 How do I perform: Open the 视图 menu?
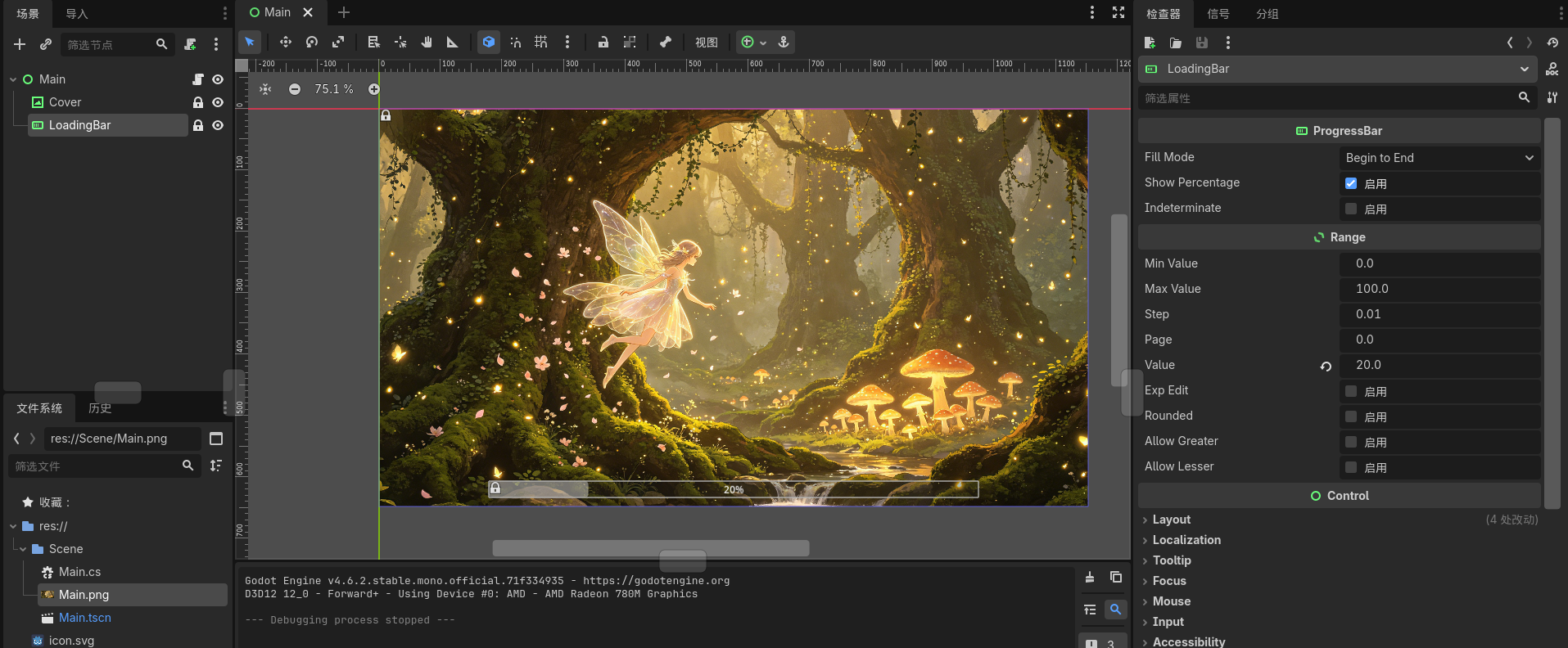click(x=707, y=43)
